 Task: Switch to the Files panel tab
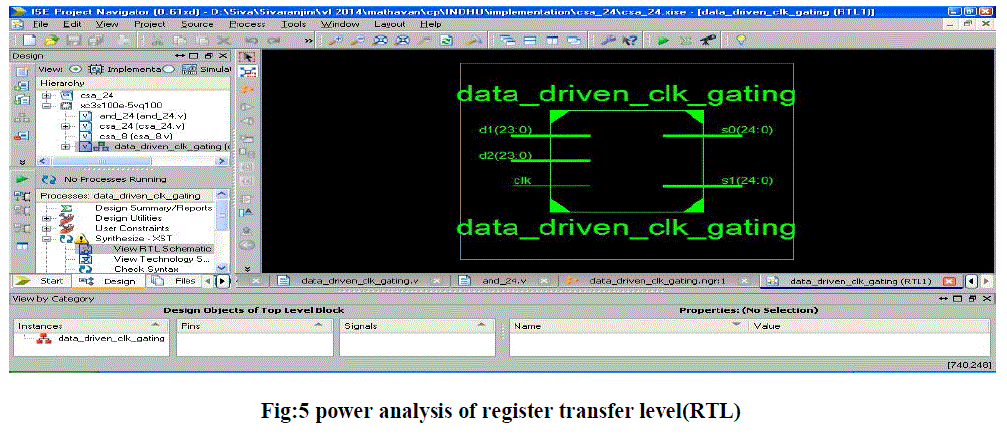(x=178, y=282)
